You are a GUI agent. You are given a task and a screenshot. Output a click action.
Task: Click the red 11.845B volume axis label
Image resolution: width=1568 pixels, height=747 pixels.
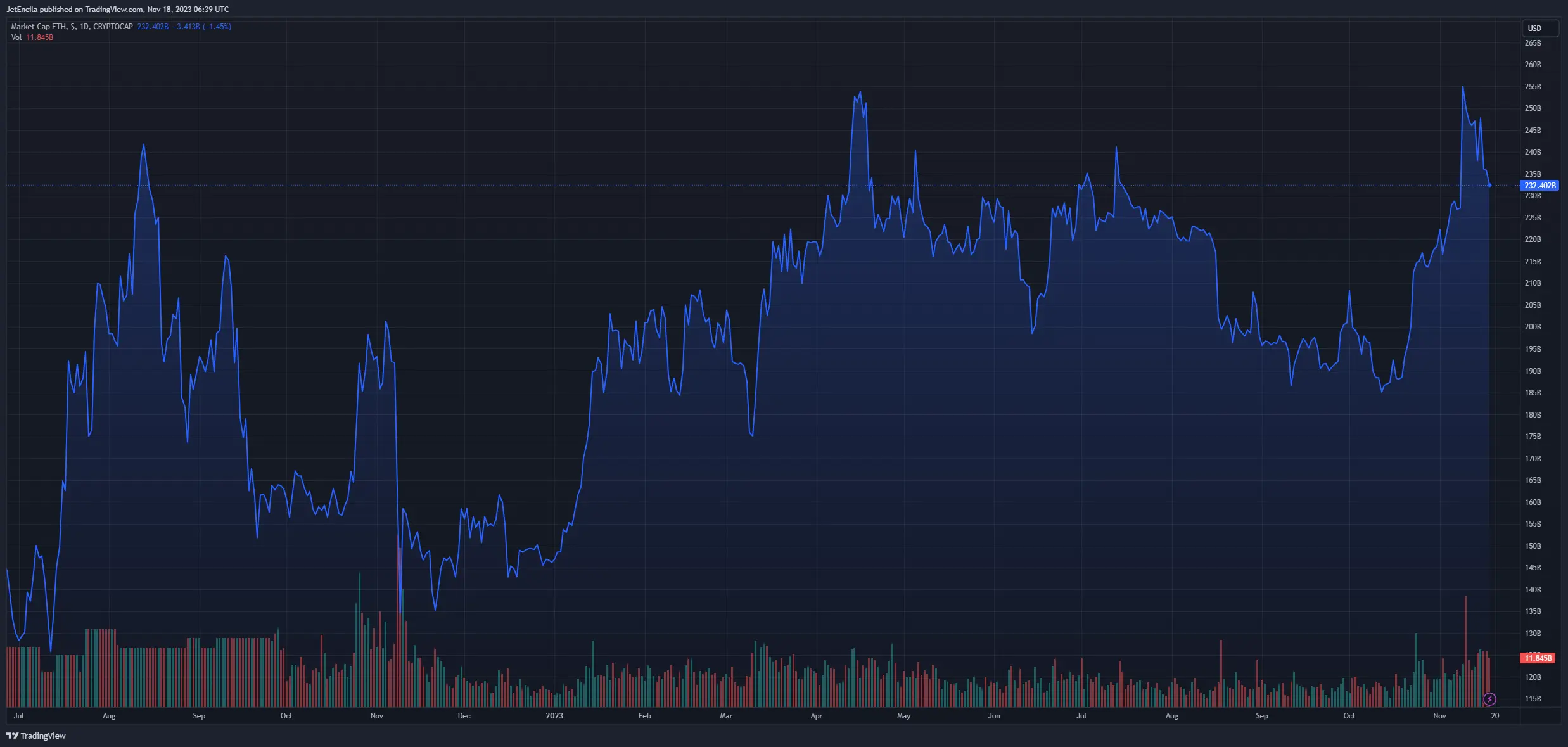[1538, 658]
